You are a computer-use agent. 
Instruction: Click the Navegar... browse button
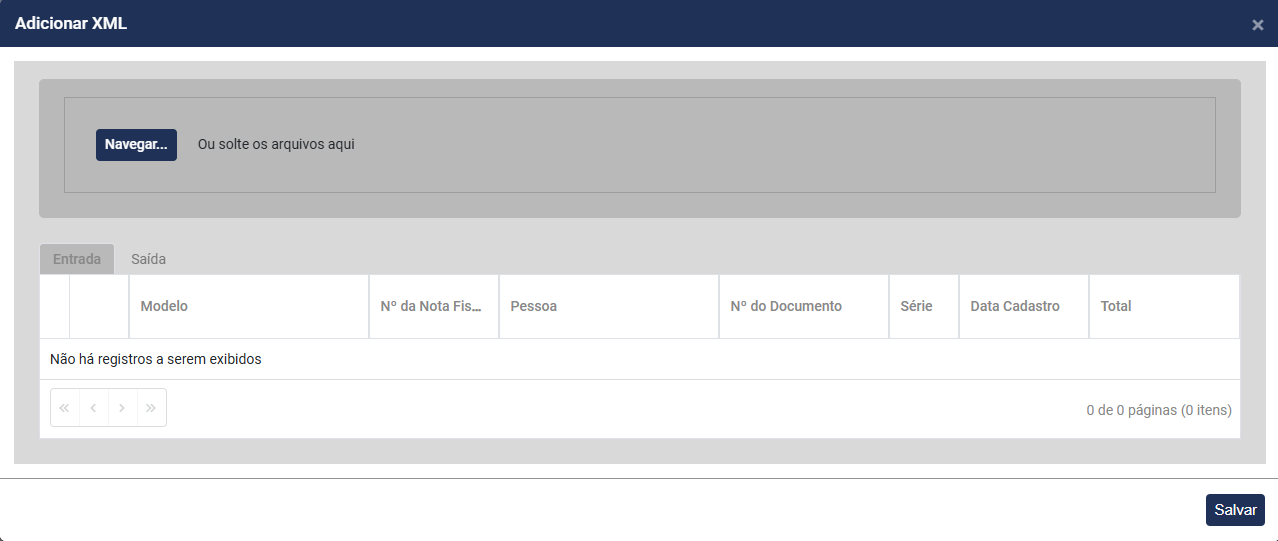[x=136, y=144]
